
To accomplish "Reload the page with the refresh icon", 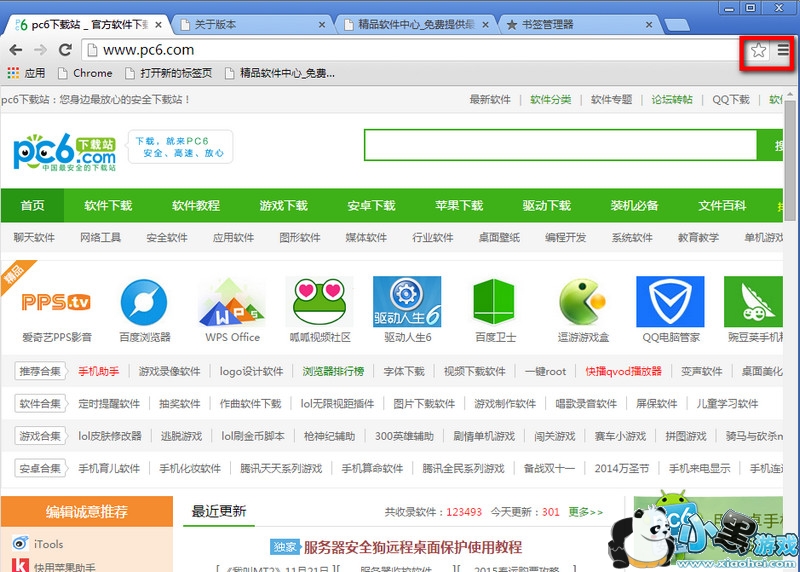I will pyautogui.click(x=65, y=50).
